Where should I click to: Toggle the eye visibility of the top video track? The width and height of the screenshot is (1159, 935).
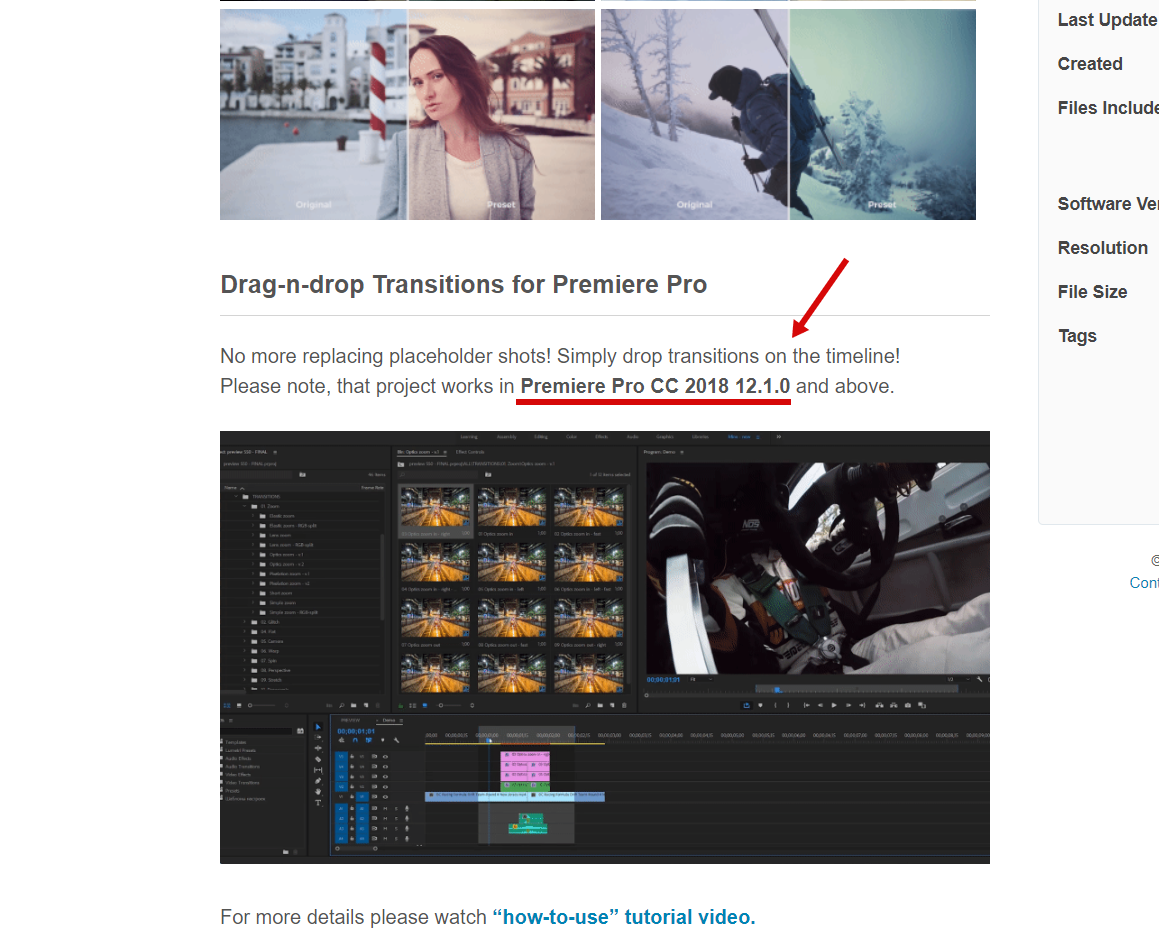(x=385, y=756)
